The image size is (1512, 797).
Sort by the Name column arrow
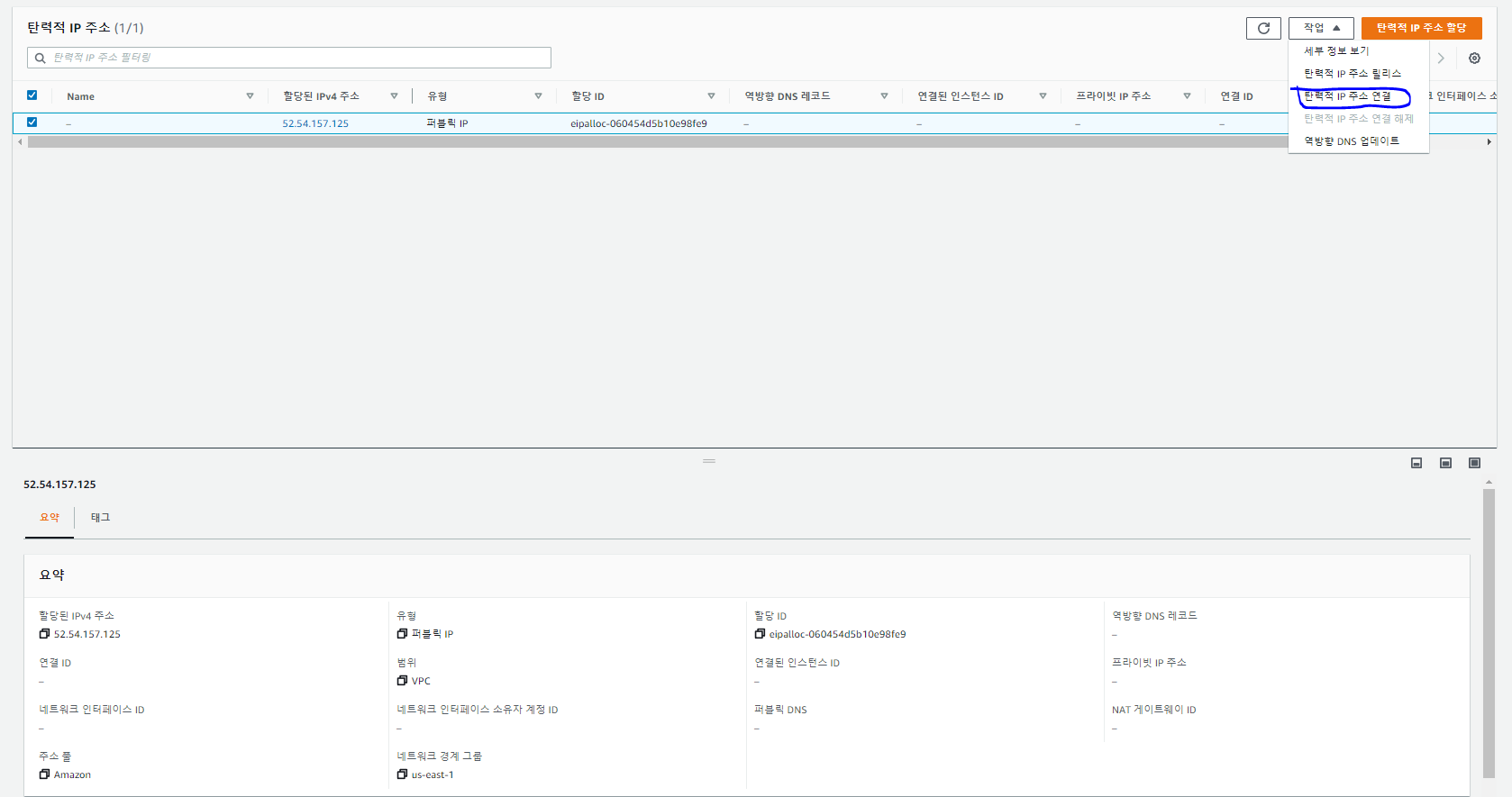250,96
